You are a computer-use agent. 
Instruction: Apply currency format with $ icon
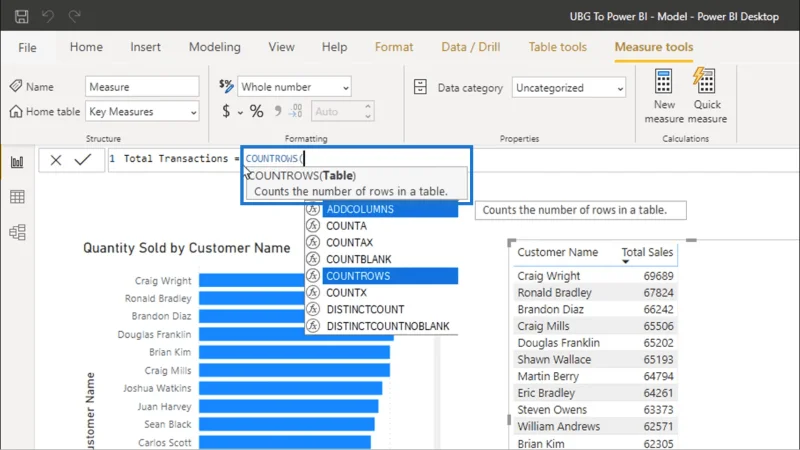[x=226, y=111]
